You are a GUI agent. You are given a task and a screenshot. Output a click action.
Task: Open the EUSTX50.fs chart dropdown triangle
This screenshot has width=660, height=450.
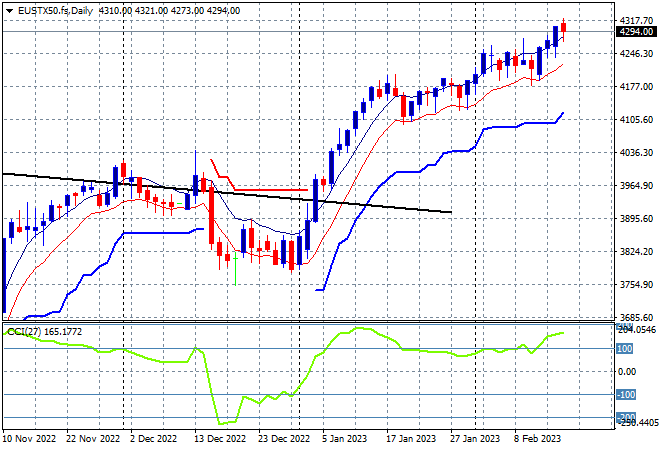9,11
